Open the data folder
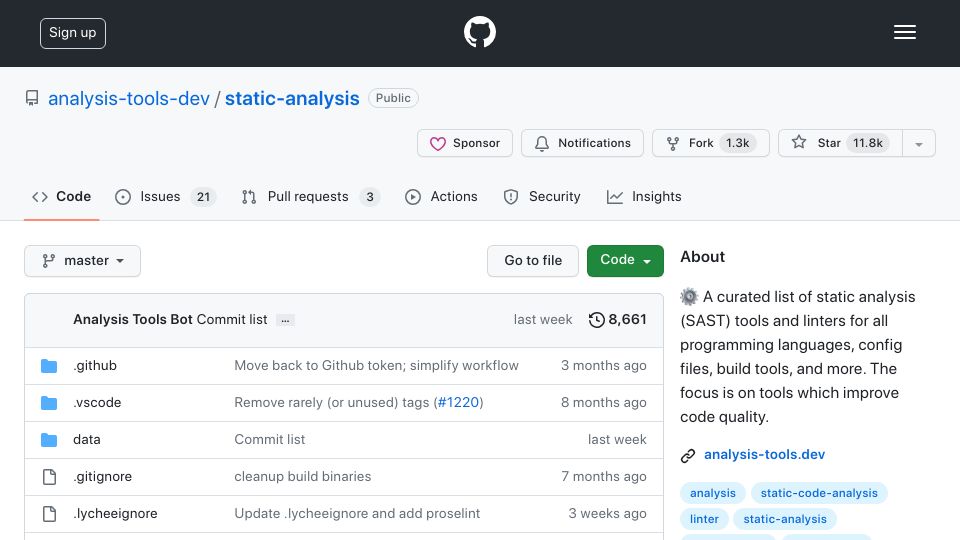 pos(87,440)
